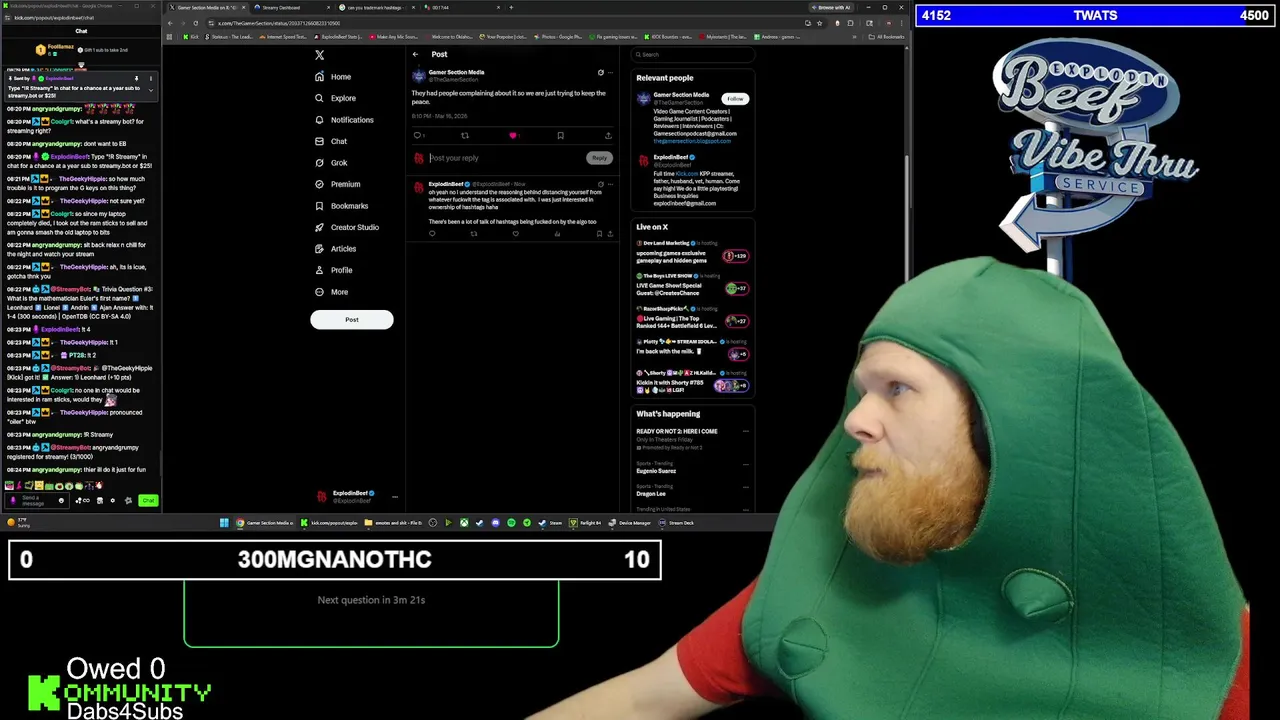Screen dimensions: 1280x720
Task: Open Grok in X sidebar
Action: coord(330,163)
